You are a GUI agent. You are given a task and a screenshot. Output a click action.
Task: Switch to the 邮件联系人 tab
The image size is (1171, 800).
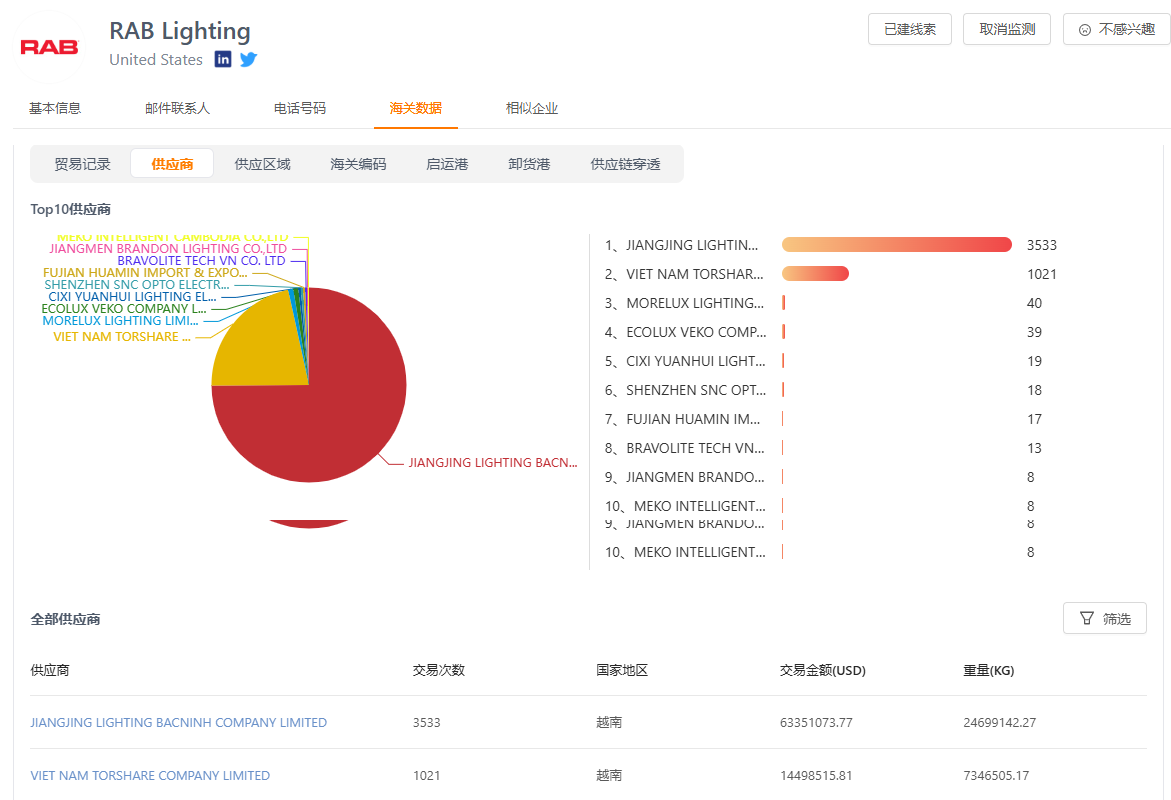(178, 108)
